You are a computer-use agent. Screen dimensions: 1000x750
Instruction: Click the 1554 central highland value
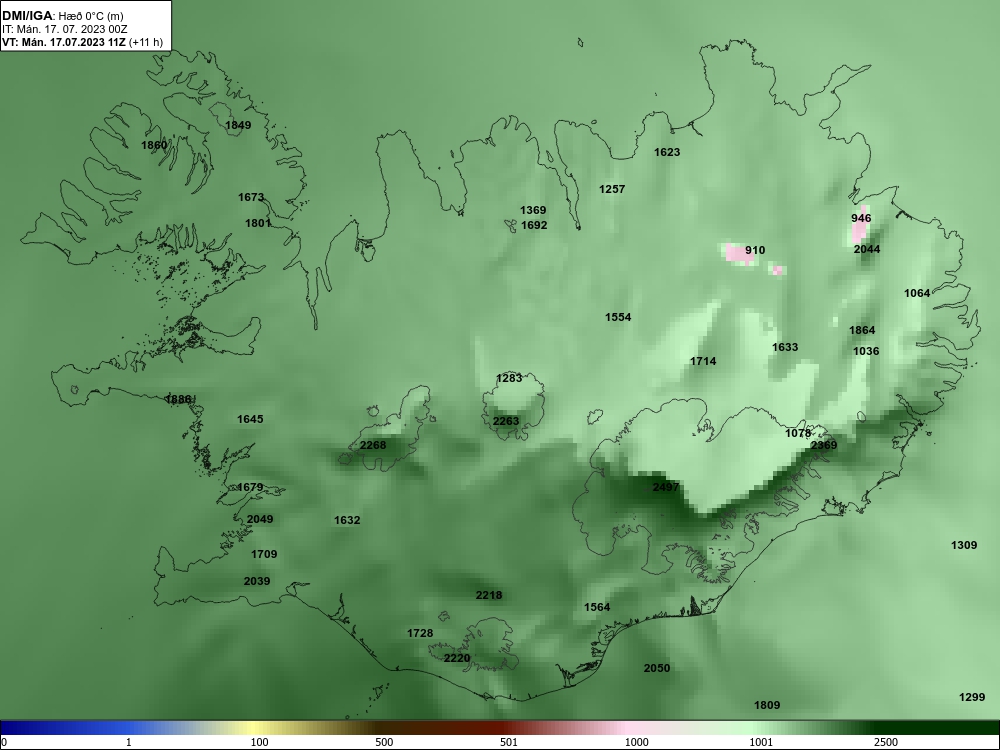(618, 318)
